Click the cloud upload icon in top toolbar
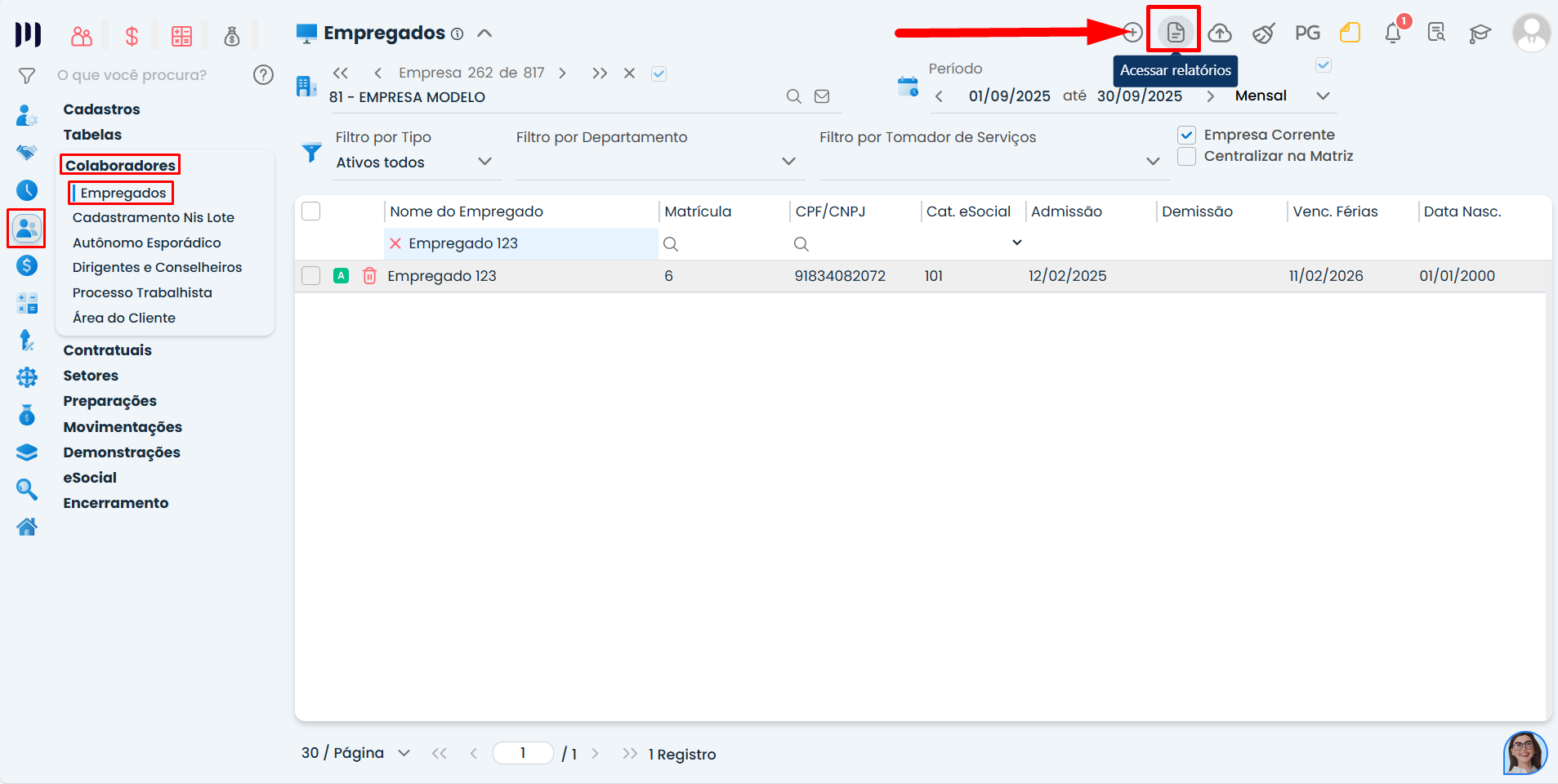The image size is (1558, 784). (x=1219, y=33)
